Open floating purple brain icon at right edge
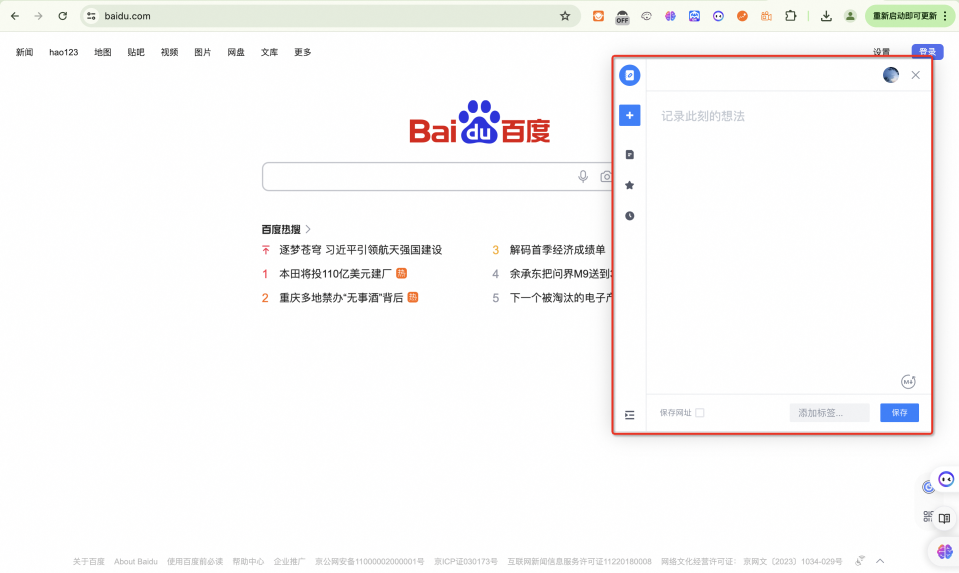Image resolution: width=959 pixels, height=573 pixels. 945,552
